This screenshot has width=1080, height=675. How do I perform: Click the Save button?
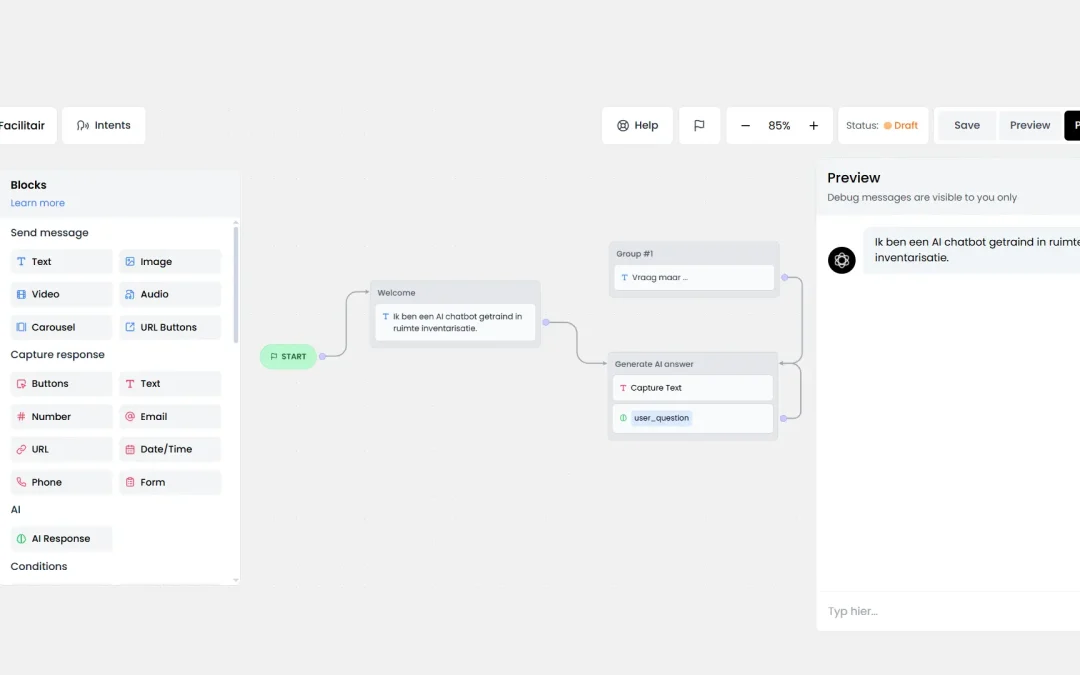pyautogui.click(x=966, y=125)
